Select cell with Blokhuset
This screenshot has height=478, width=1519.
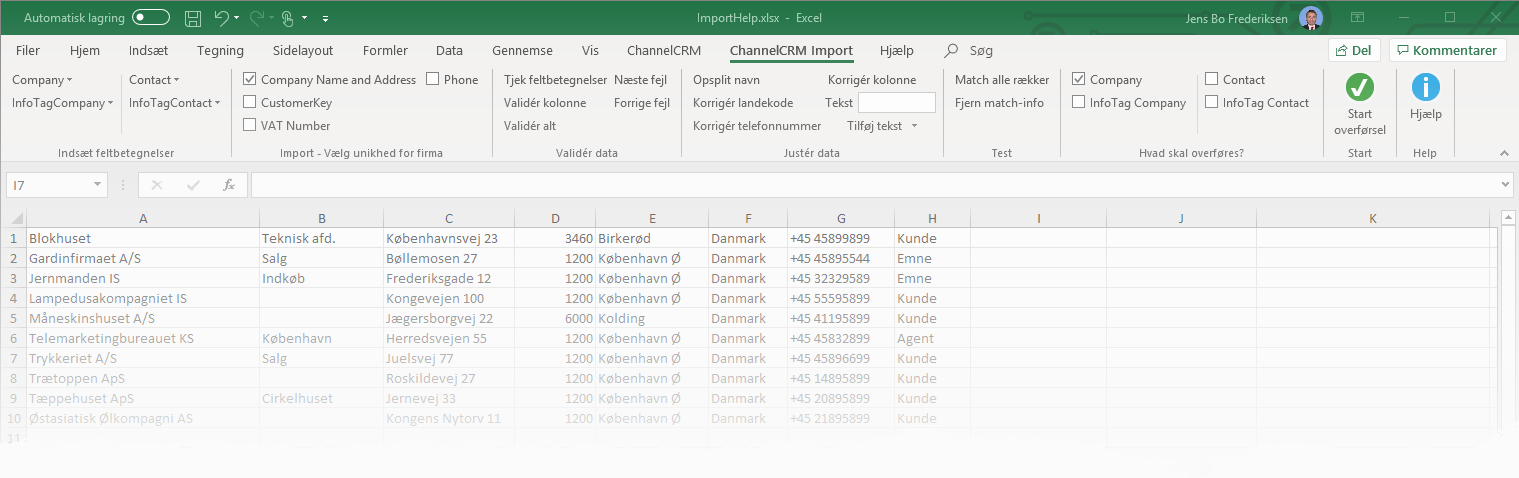click(142, 239)
